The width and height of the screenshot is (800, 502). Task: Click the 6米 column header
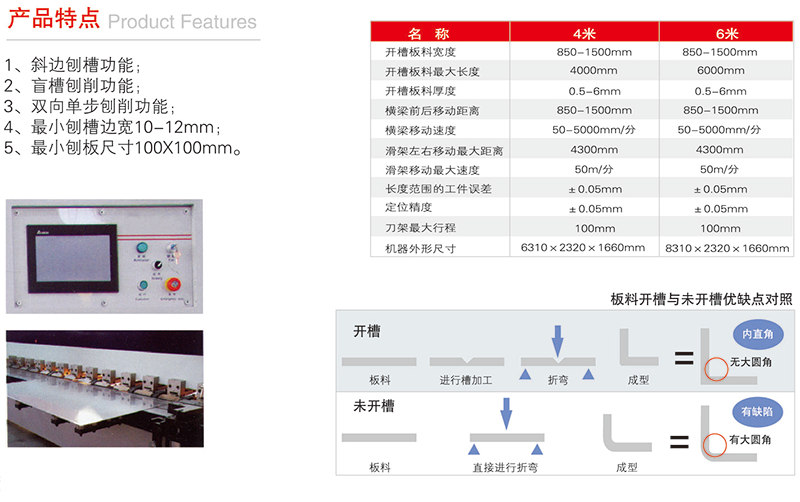(727, 34)
